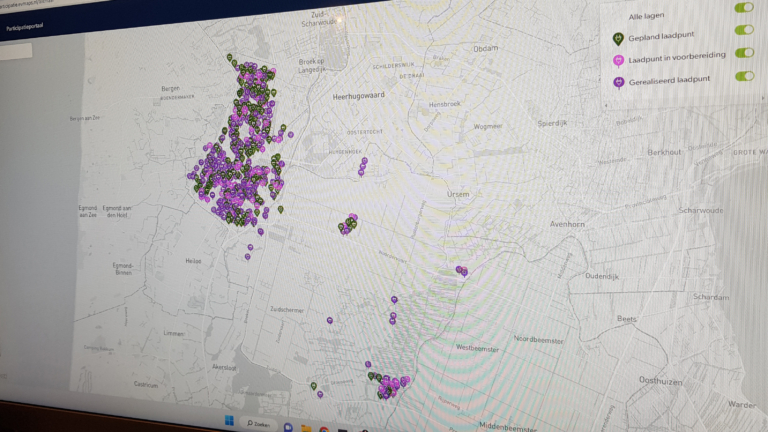Viewport: 768px width, 432px height.
Task: Click the green marker near Akersloot lake
Action: pyautogui.click(x=313, y=386)
